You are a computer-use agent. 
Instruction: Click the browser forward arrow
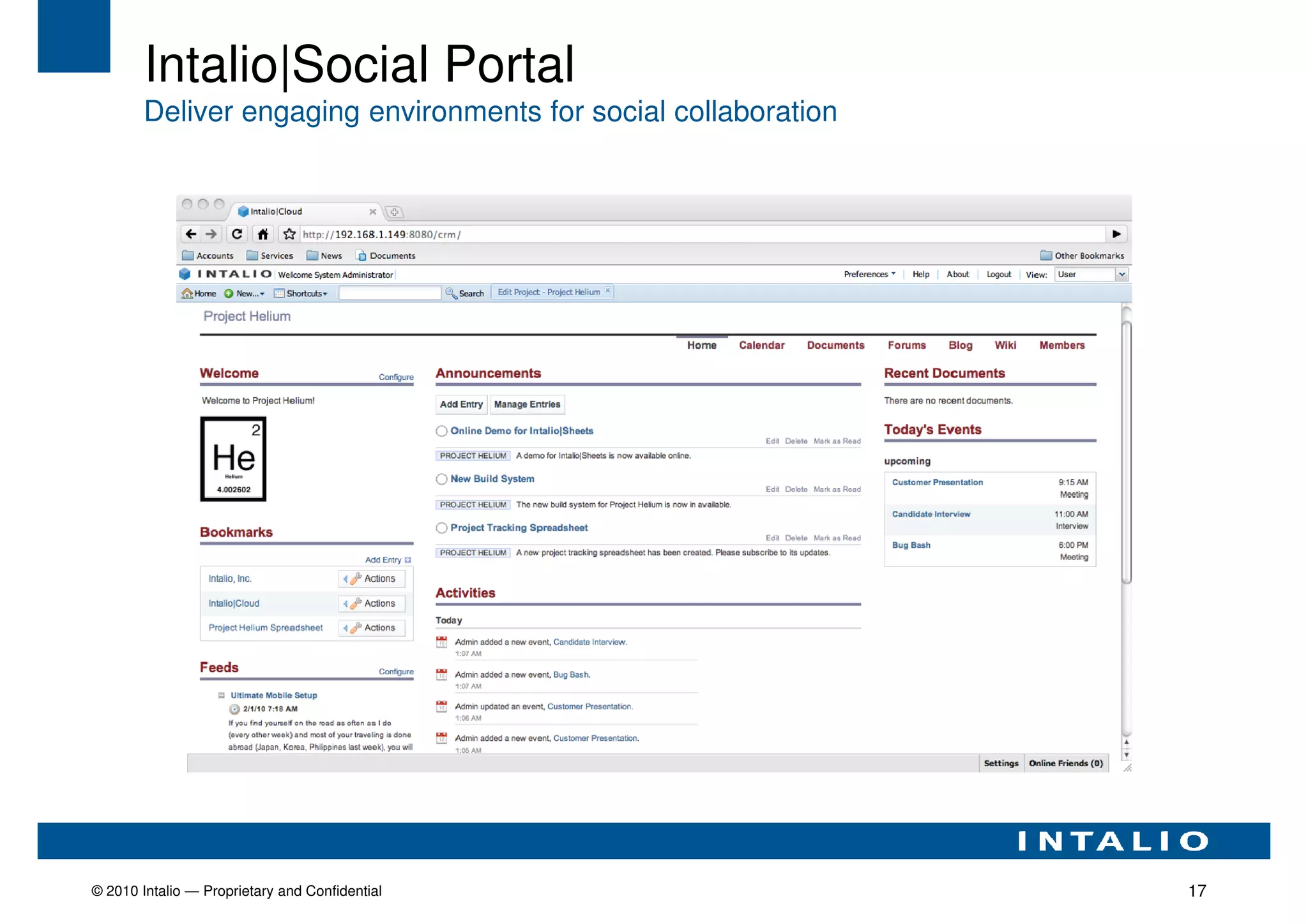point(211,234)
